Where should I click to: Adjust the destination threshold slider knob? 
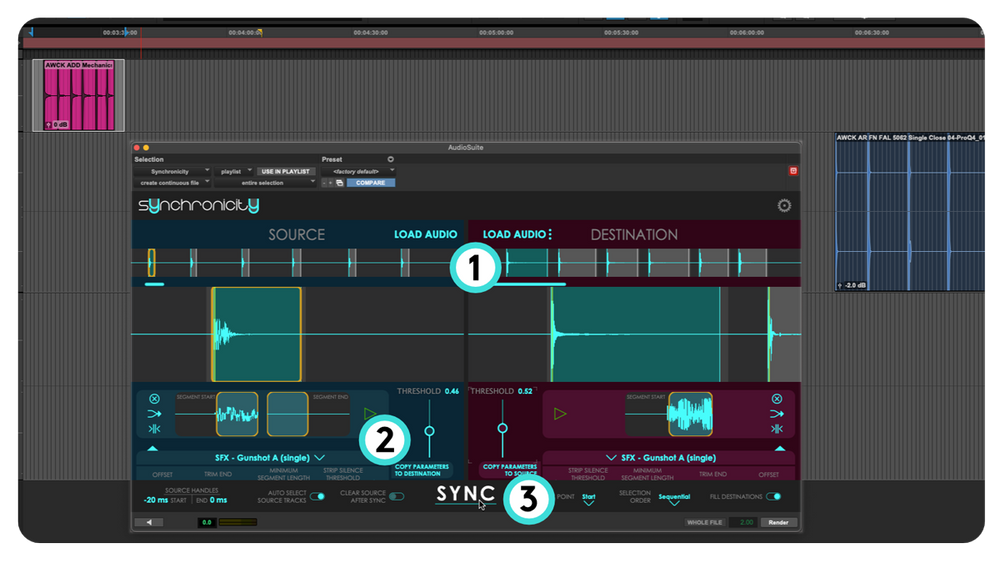click(x=503, y=428)
